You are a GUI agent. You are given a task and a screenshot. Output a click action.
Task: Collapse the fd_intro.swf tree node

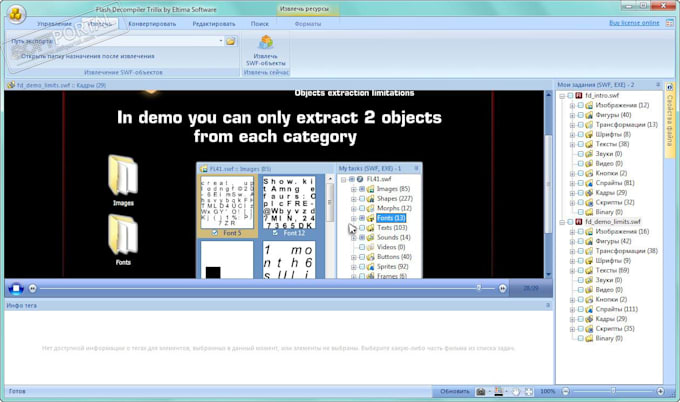[562, 95]
